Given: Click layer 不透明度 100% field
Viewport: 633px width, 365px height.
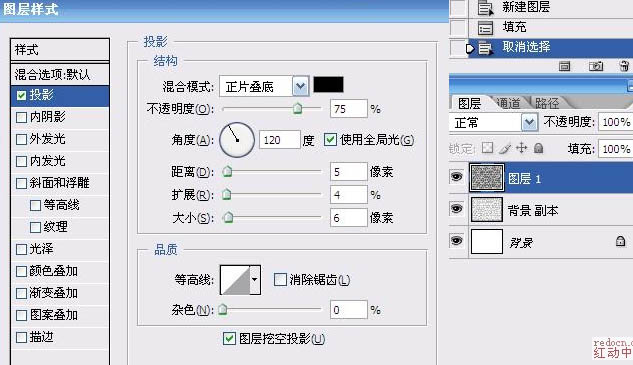Looking at the screenshot, I should tap(616, 122).
